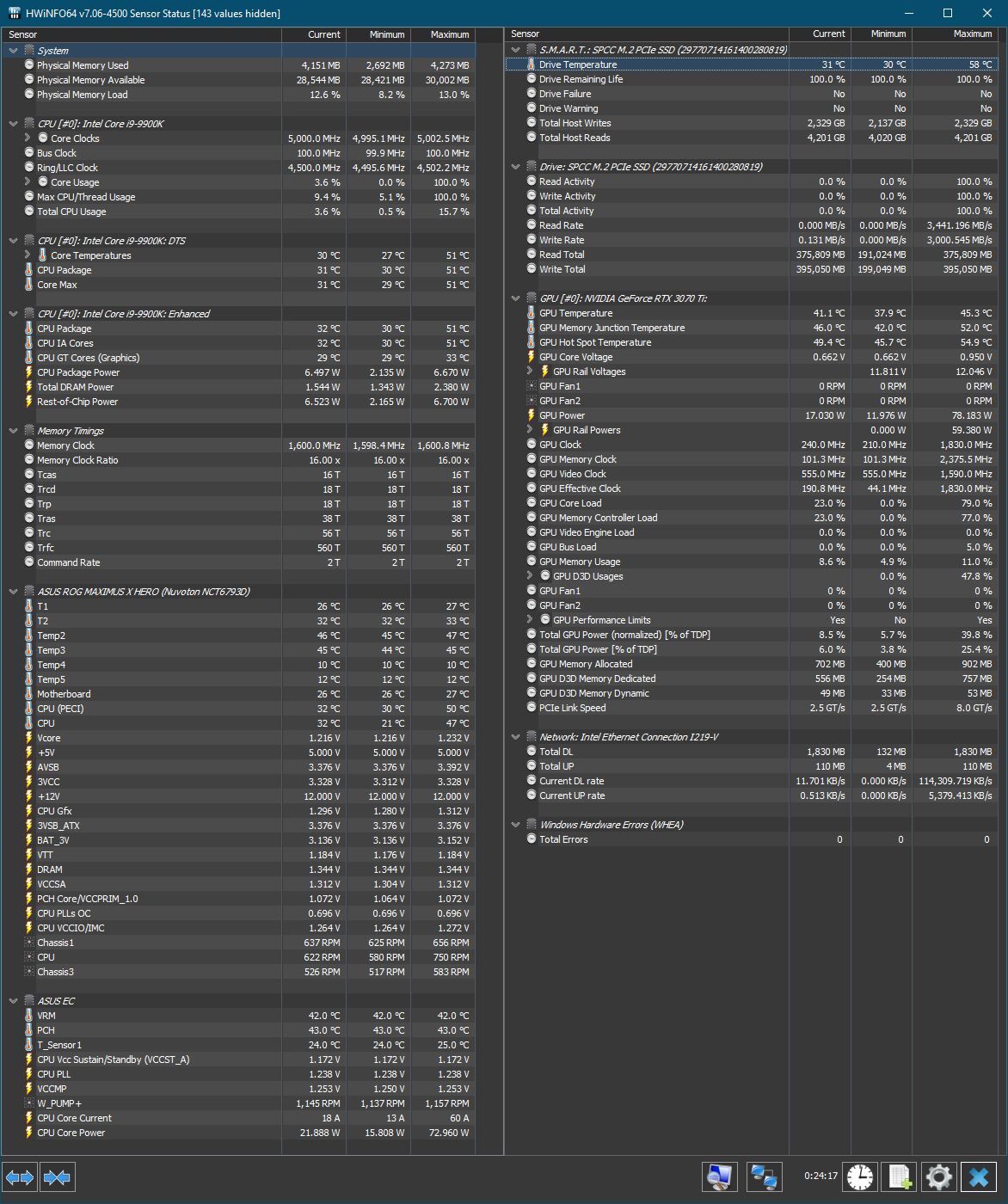Image resolution: width=1008 pixels, height=1204 pixels.
Task: Click the fan icon beside W_PUMP+
Action: point(29,1103)
